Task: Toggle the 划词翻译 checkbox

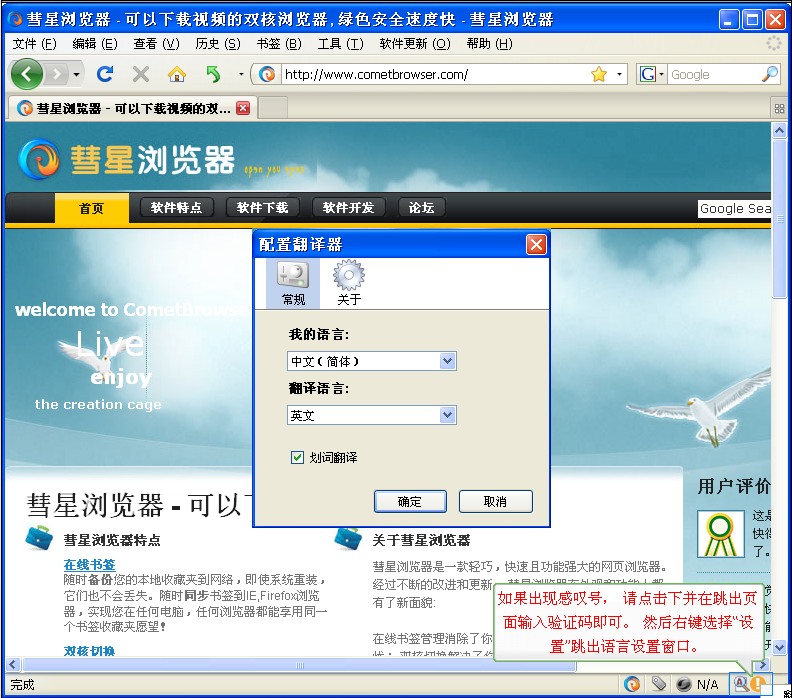Action: click(x=297, y=457)
